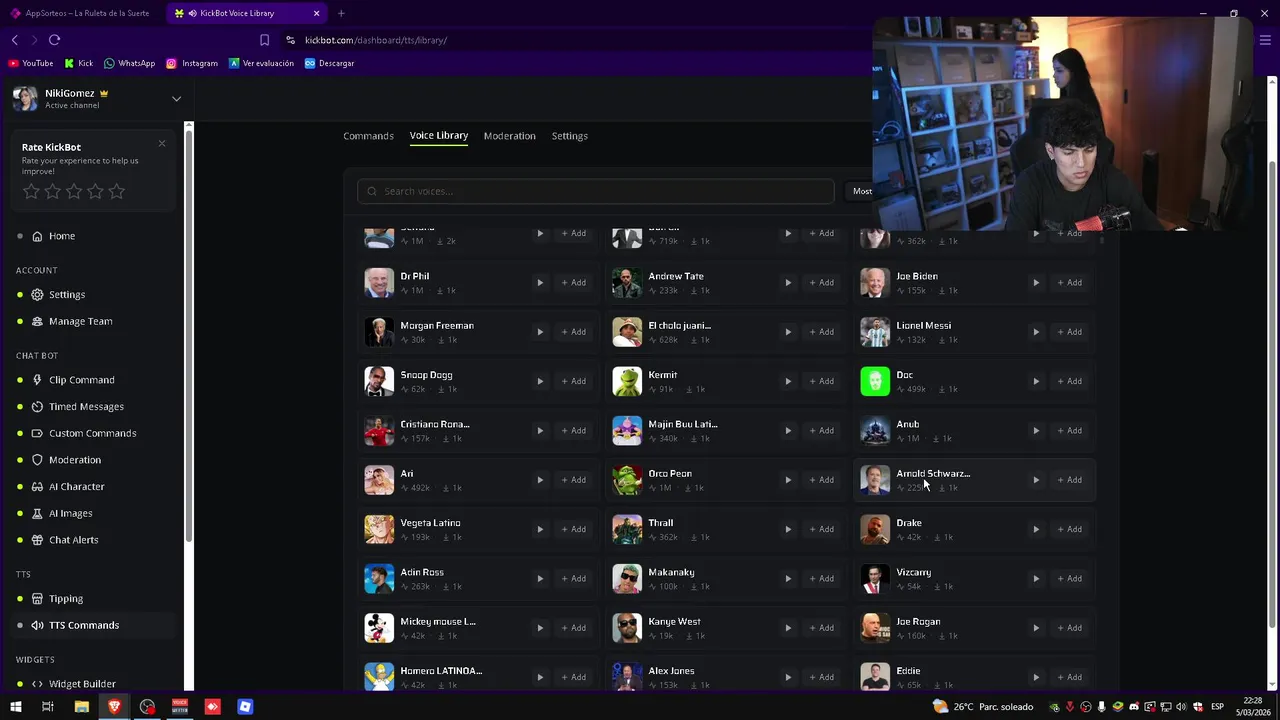Open Custom Commands page
The height and width of the screenshot is (720, 1280).
[92, 433]
